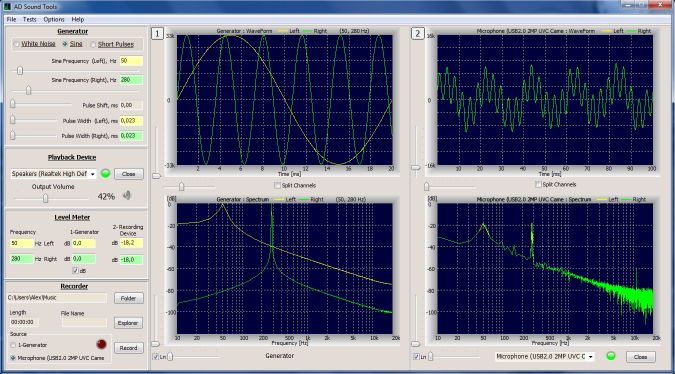Click the speaker mute icon beside 42%
The height and width of the screenshot is (374, 675).
pos(127,195)
